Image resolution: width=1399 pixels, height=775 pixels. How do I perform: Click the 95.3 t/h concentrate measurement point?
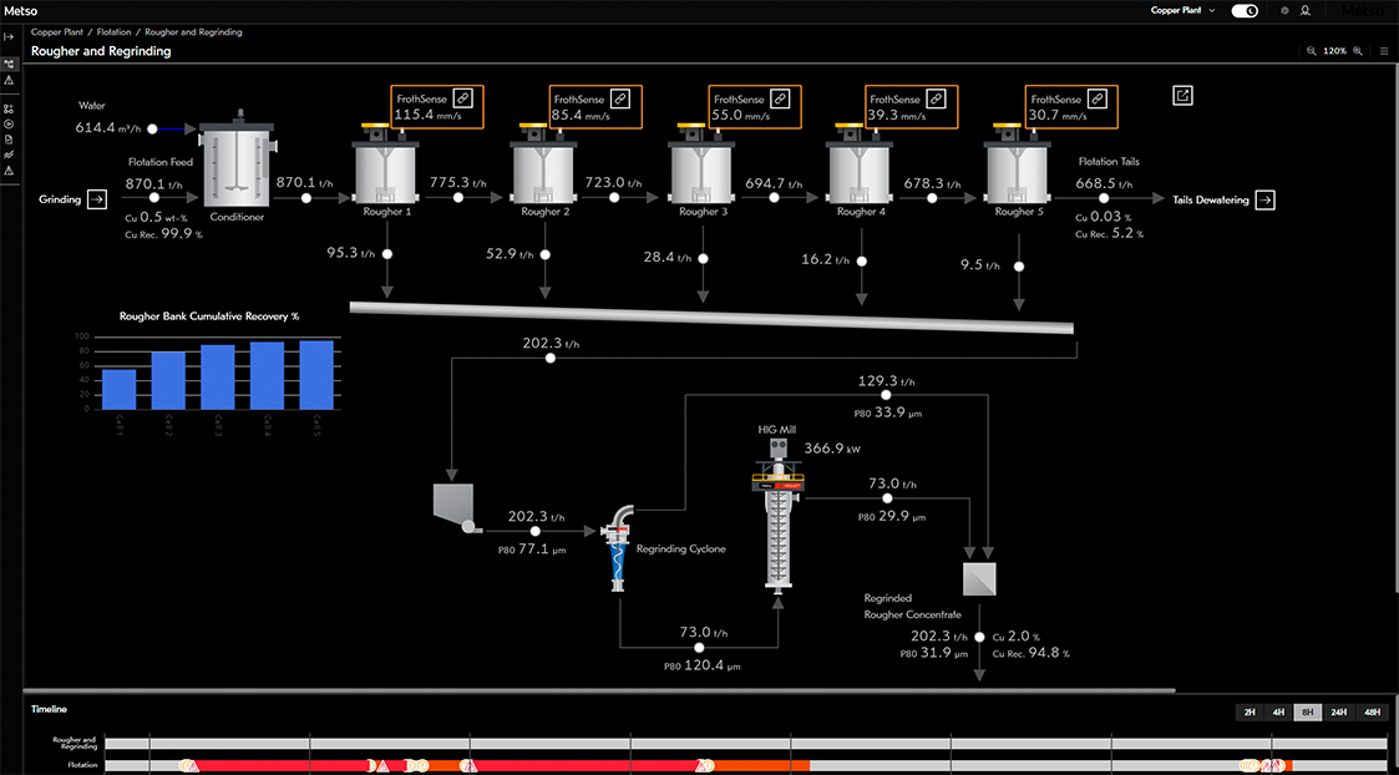coord(387,254)
